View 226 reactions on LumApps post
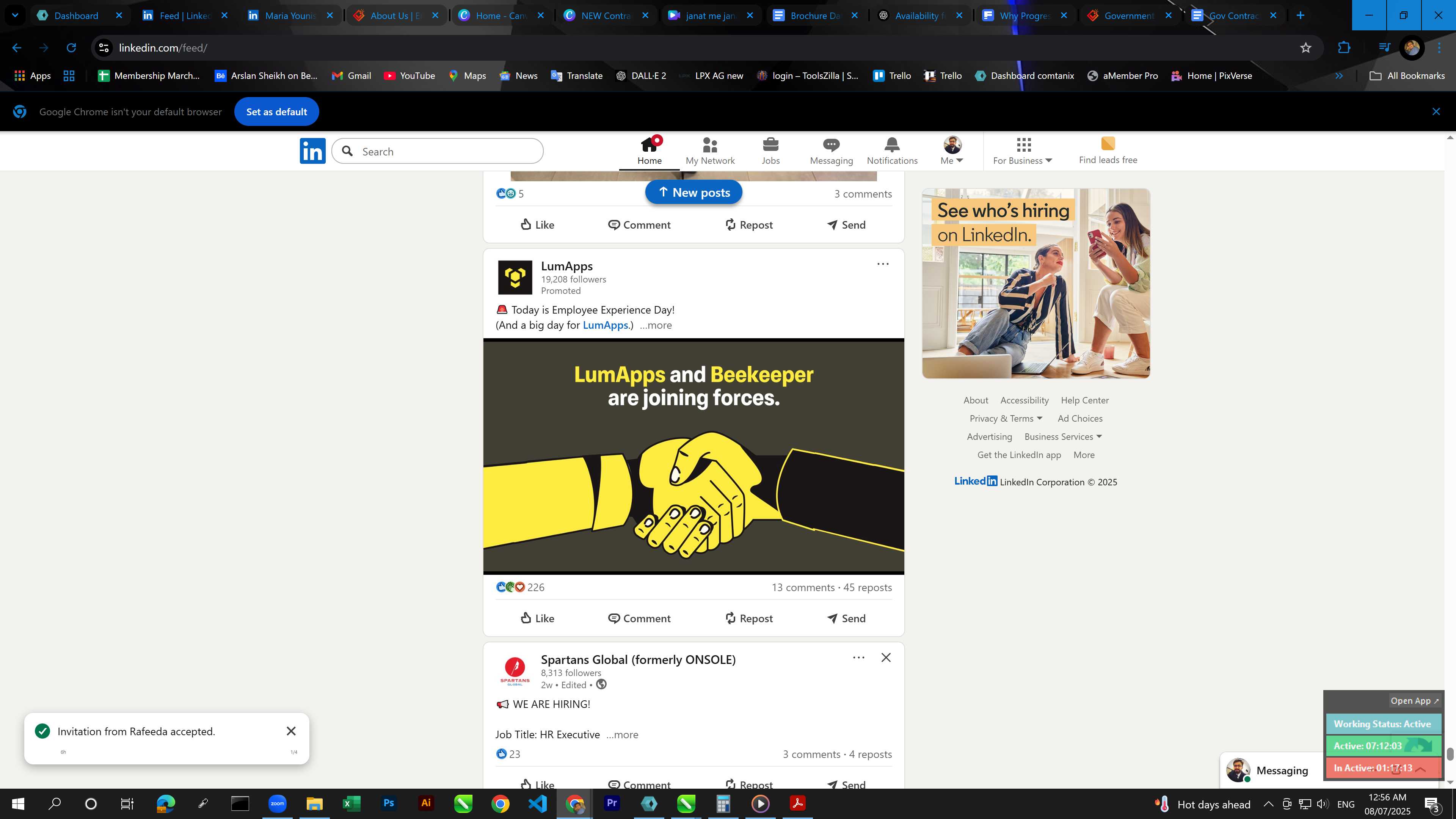 tap(520, 587)
